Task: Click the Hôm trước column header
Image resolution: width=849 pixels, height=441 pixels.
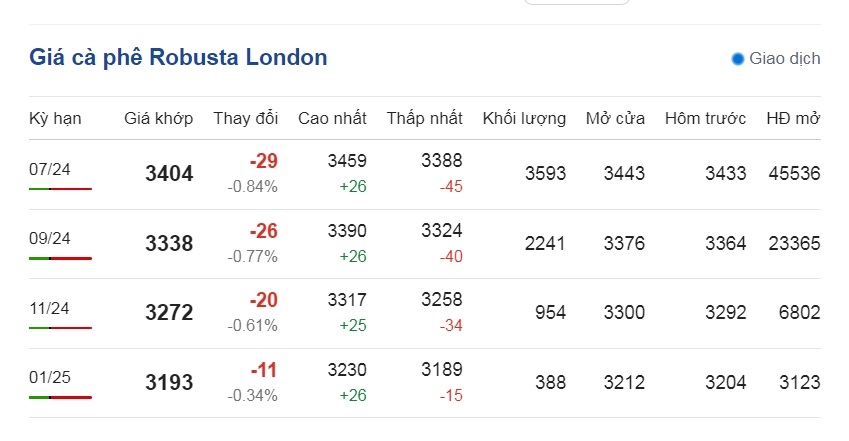Action: pyautogui.click(x=706, y=118)
